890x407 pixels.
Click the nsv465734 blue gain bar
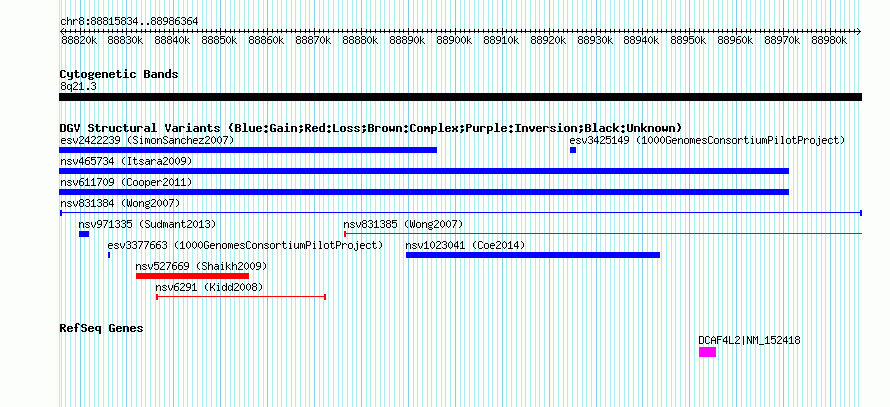click(424, 171)
